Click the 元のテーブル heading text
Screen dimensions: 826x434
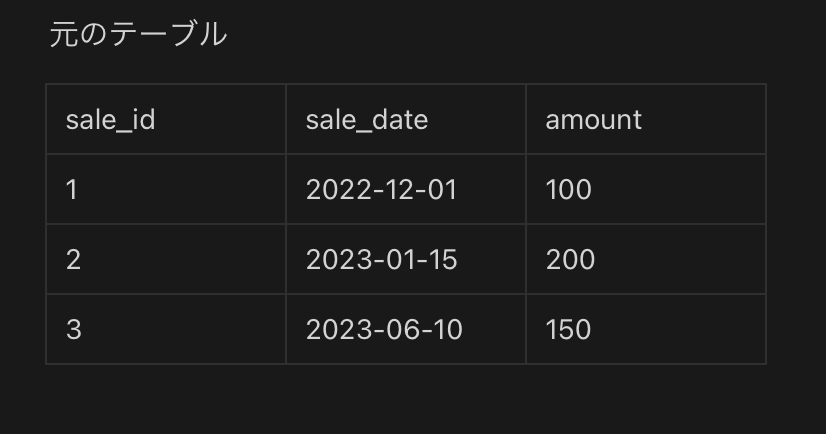coord(138,34)
